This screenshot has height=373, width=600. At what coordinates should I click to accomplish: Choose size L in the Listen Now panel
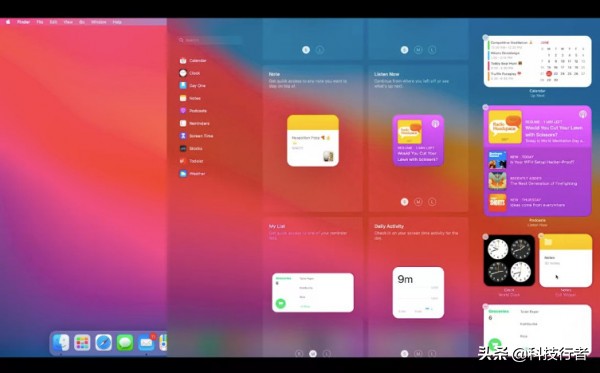(x=432, y=202)
